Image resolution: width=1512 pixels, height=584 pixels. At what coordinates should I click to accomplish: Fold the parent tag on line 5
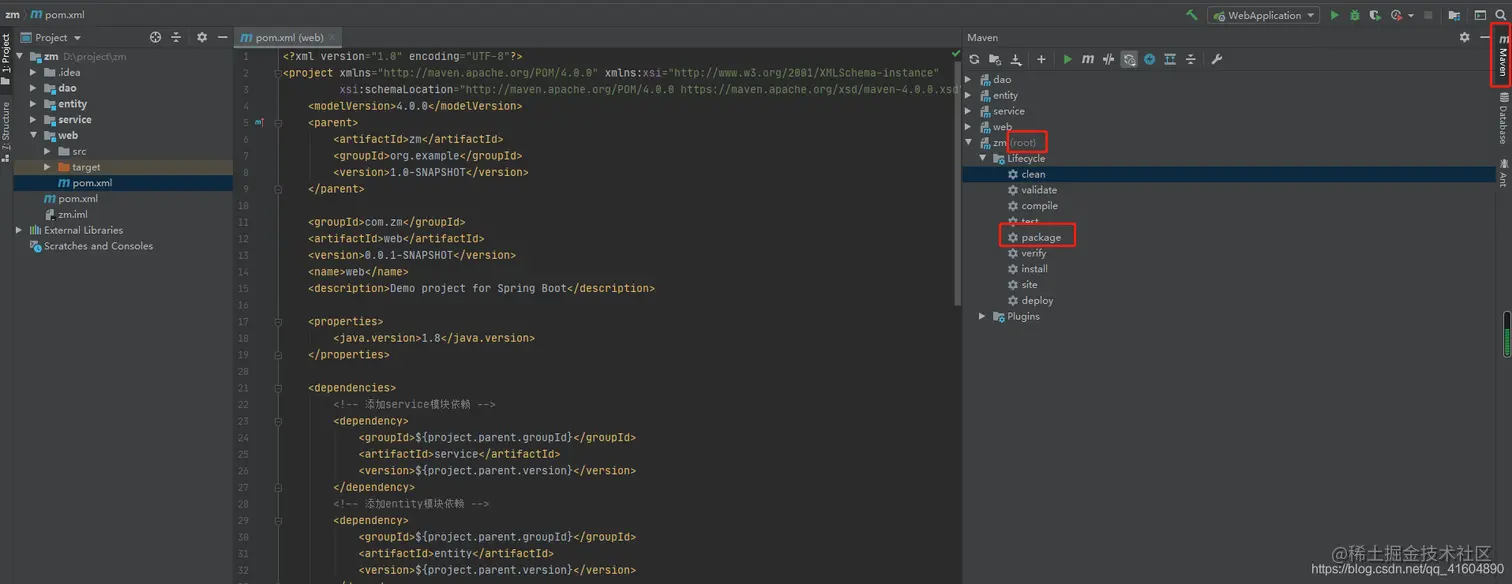coord(277,122)
